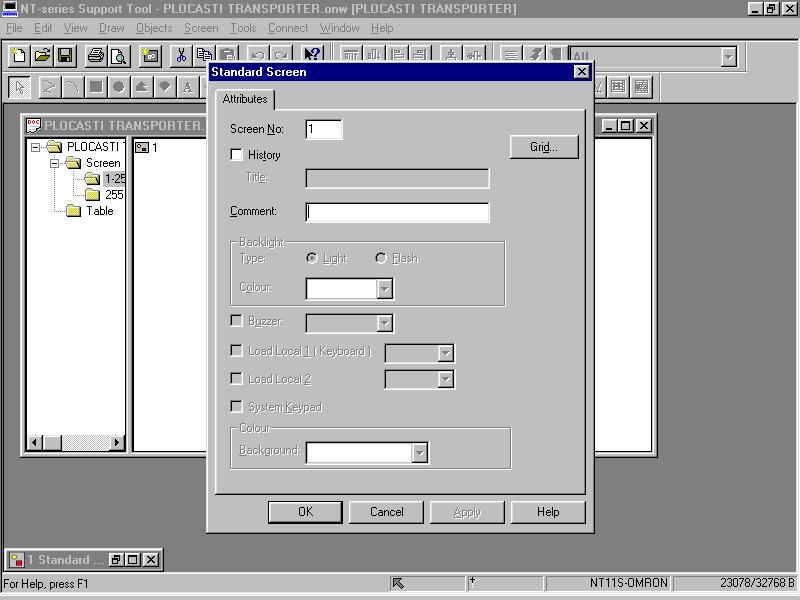Select the Circle drawing tool
This screenshot has width=800, height=600.
[118, 87]
